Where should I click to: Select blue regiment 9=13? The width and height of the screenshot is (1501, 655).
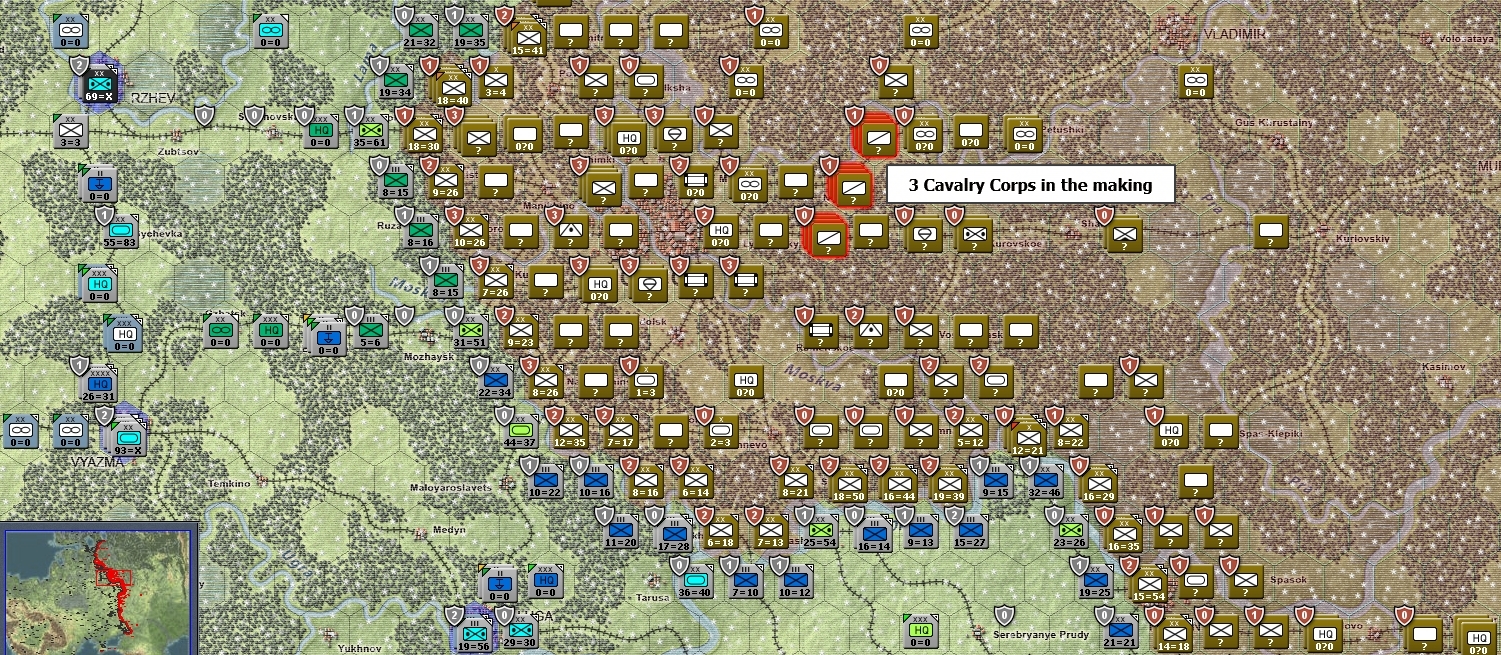point(920,530)
